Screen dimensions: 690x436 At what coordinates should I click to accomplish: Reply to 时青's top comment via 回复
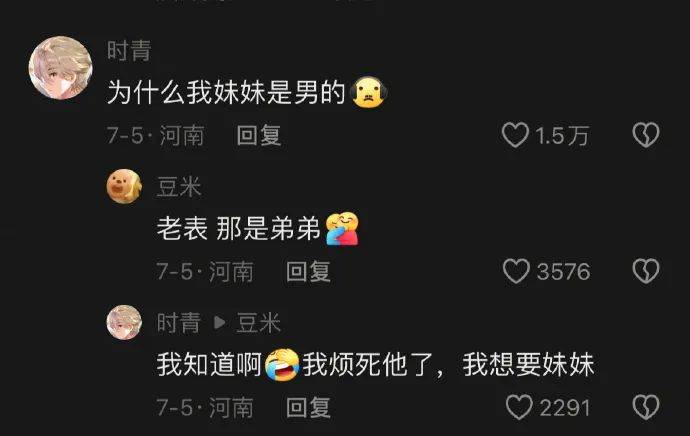click(x=259, y=135)
